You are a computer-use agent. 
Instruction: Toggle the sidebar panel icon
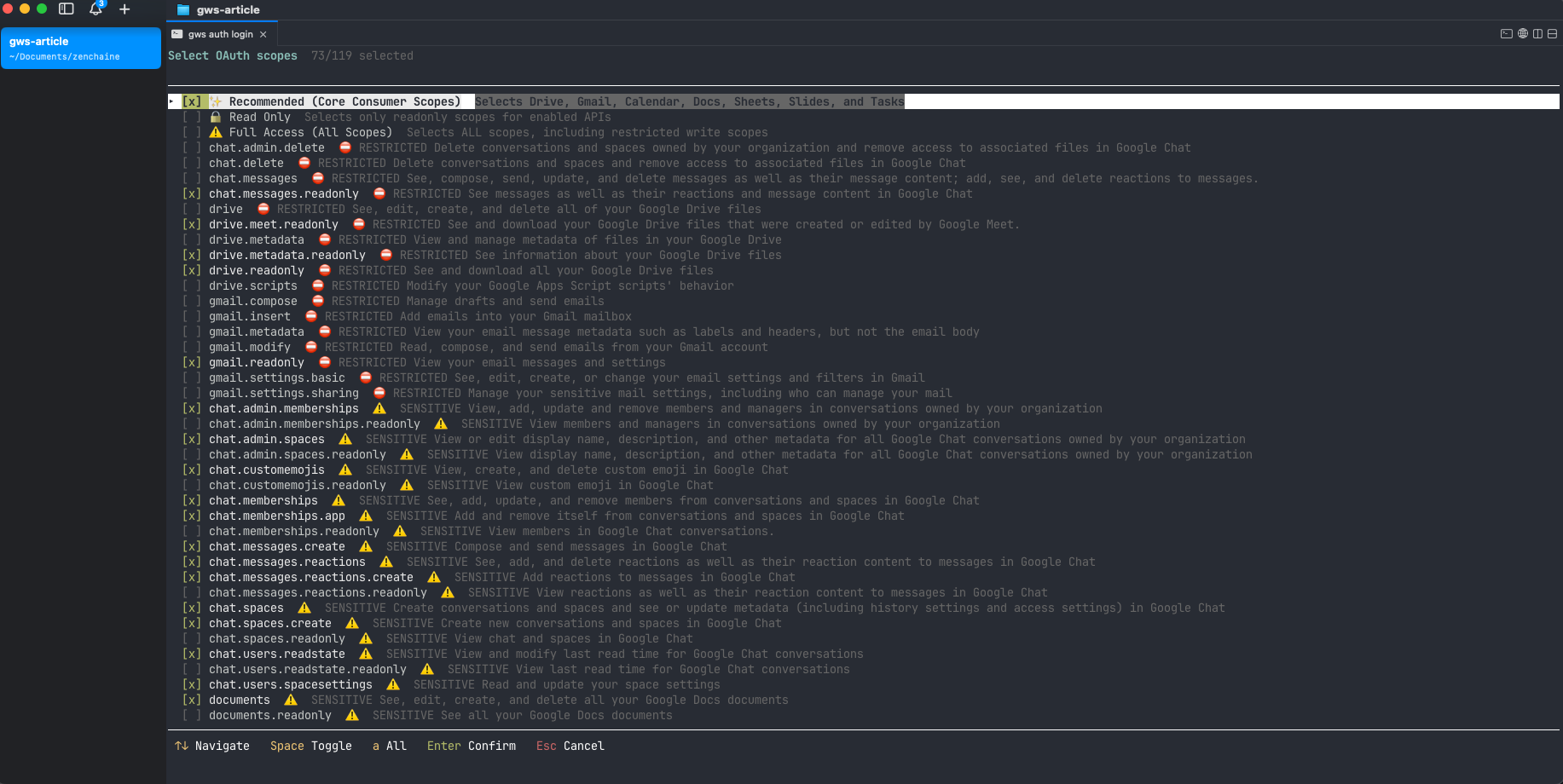67,9
